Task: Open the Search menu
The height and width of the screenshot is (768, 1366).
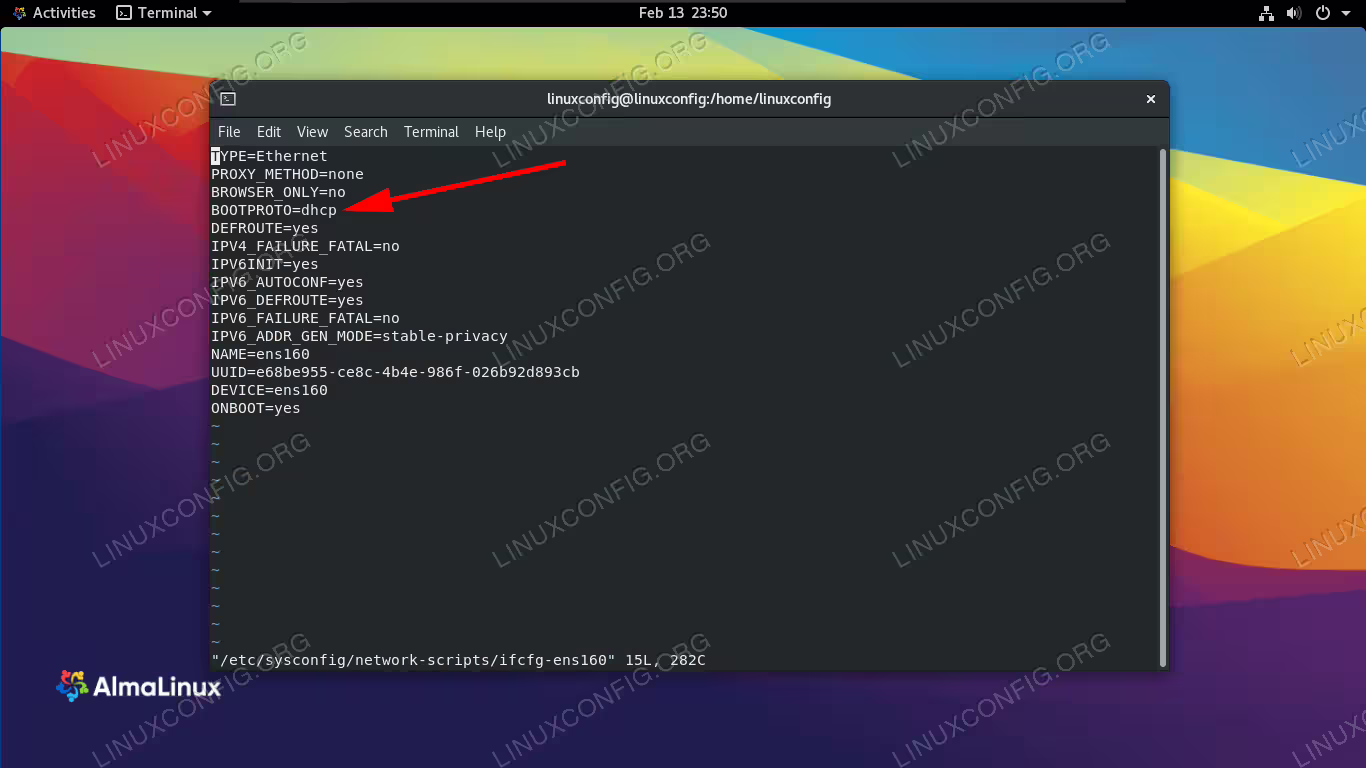Action: pyautogui.click(x=366, y=132)
